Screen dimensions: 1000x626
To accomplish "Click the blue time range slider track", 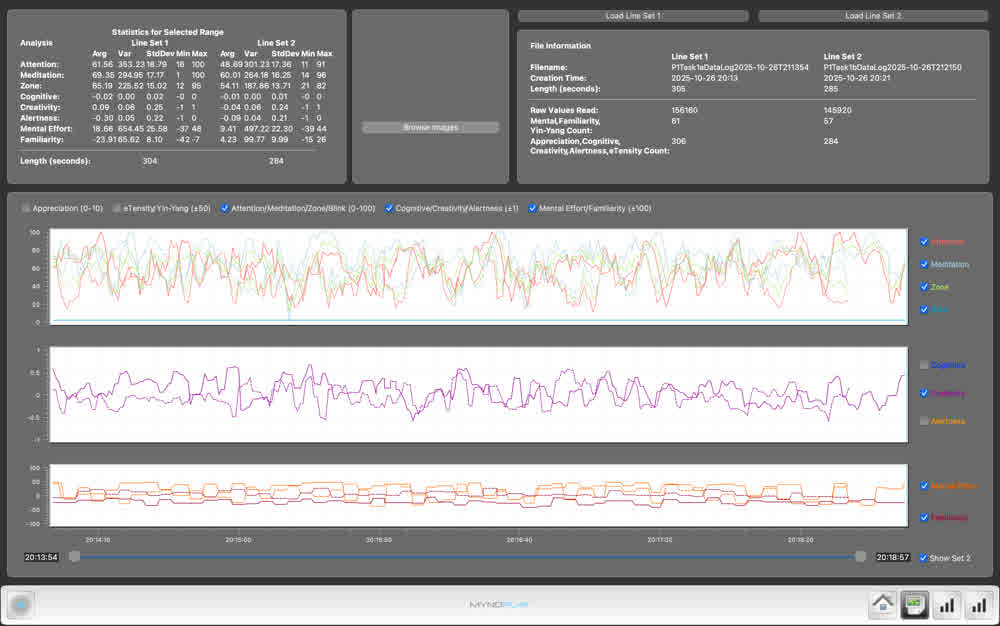I will pyautogui.click(x=467, y=557).
